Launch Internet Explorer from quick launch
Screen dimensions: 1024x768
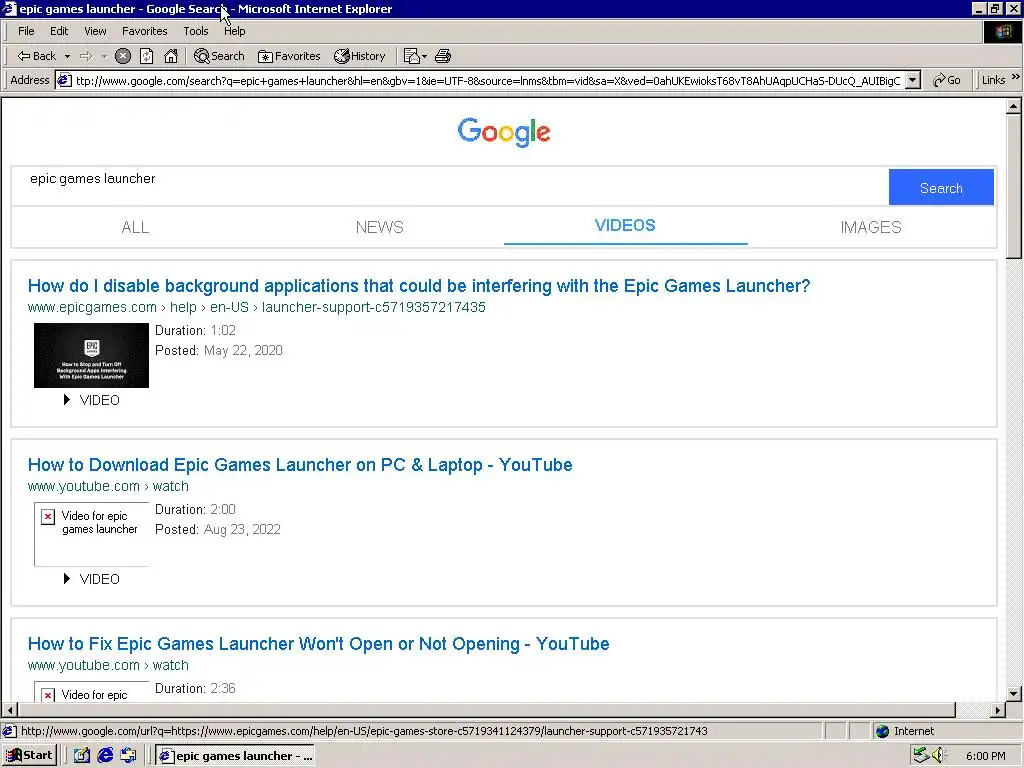point(105,756)
